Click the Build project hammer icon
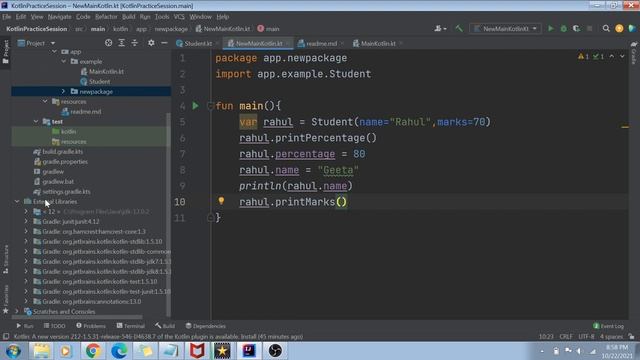This screenshot has width=640, height=360. click(459, 29)
